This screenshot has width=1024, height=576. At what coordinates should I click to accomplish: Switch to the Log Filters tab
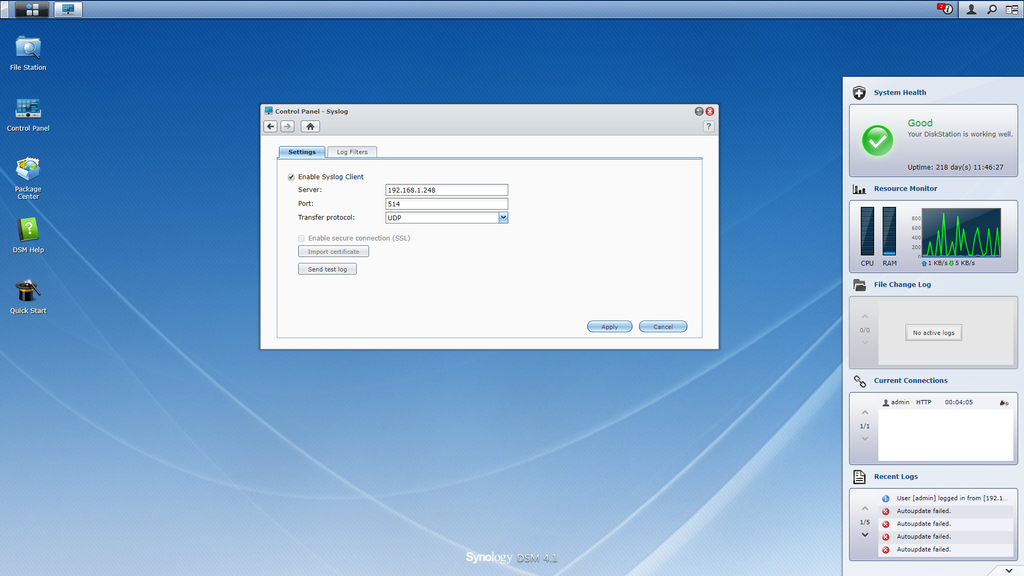pos(351,152)
